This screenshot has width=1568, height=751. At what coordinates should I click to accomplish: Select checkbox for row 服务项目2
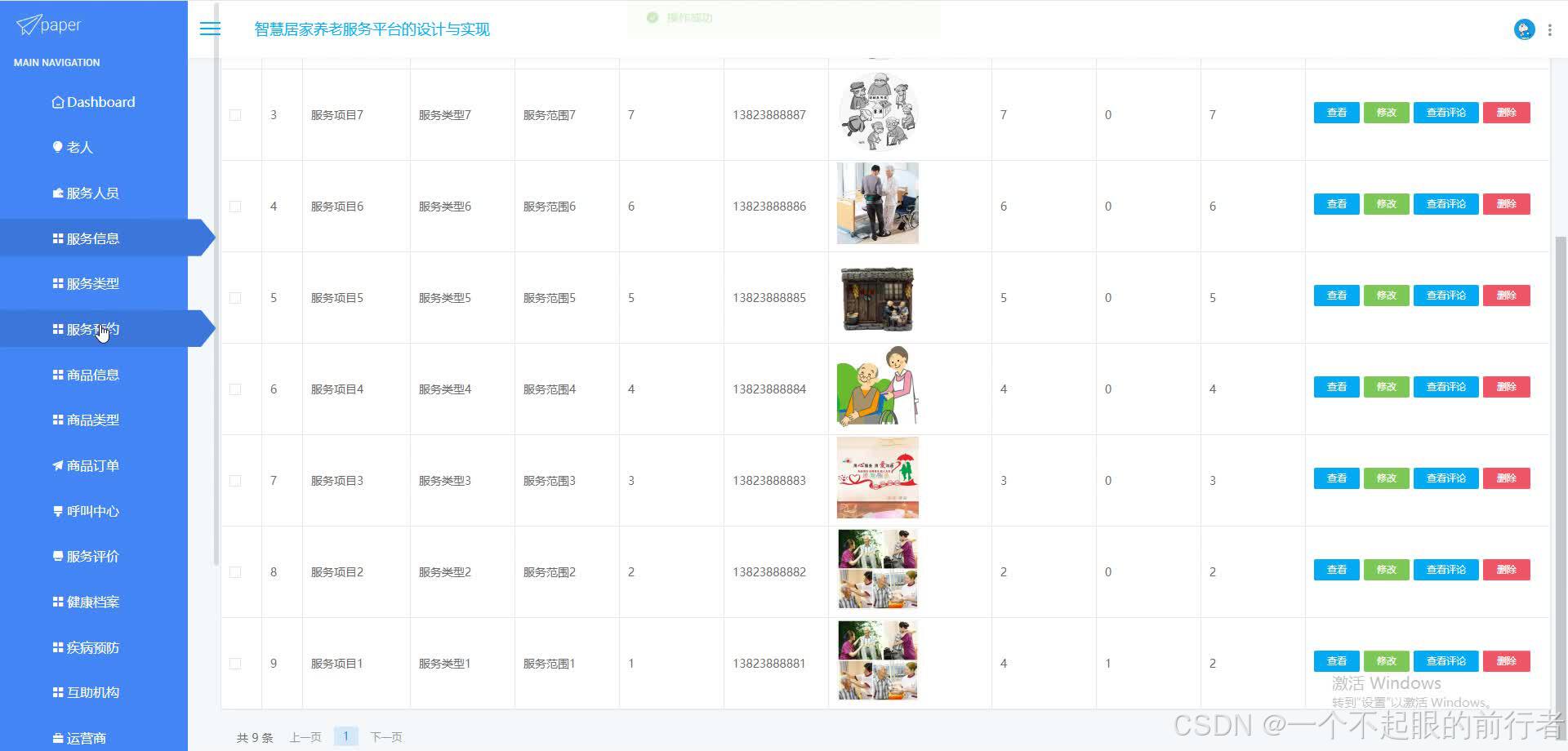tap(235, 572)
